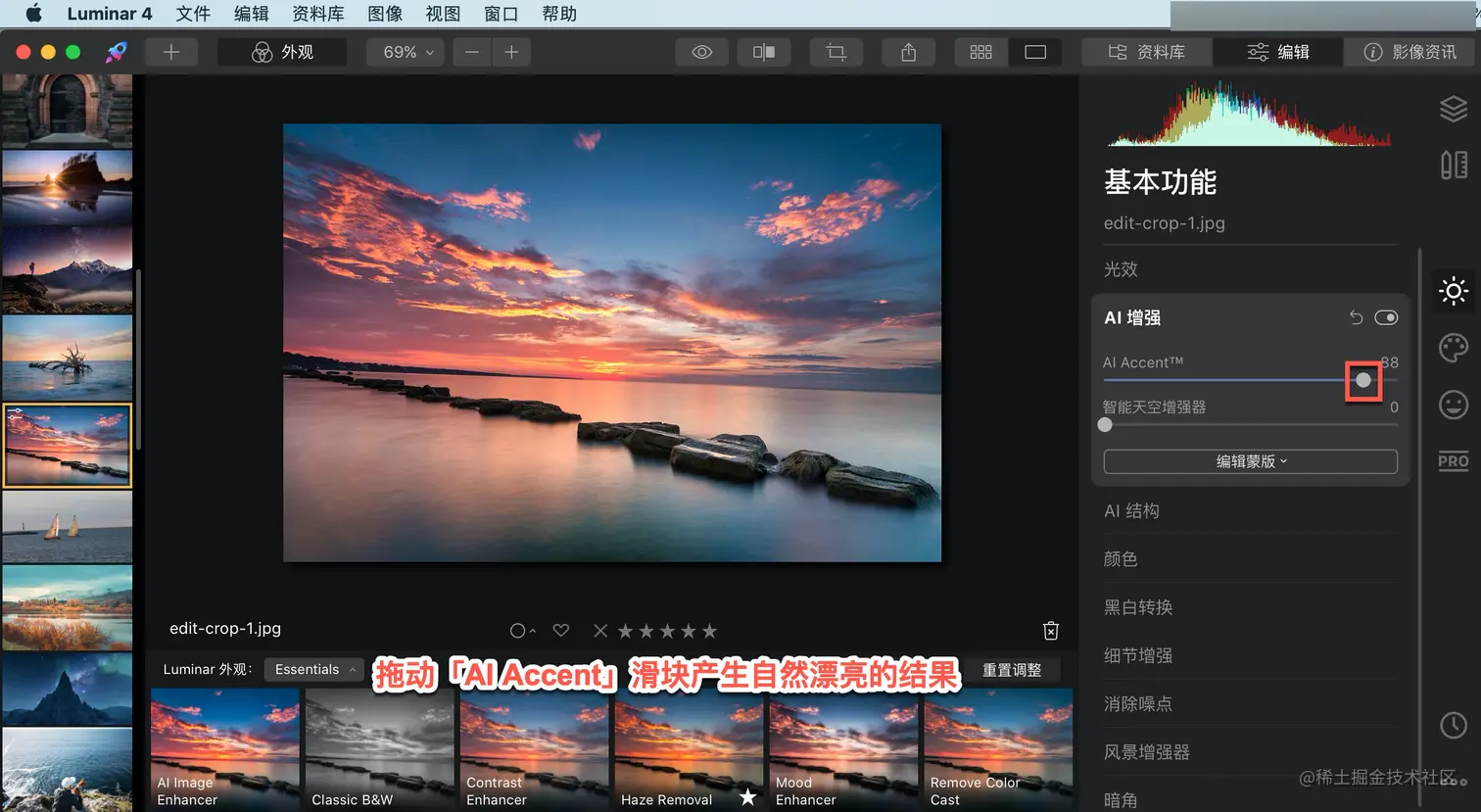Click the AI Accent slider handle
Screen dimensions: 1481x812
pos(1363,380)
